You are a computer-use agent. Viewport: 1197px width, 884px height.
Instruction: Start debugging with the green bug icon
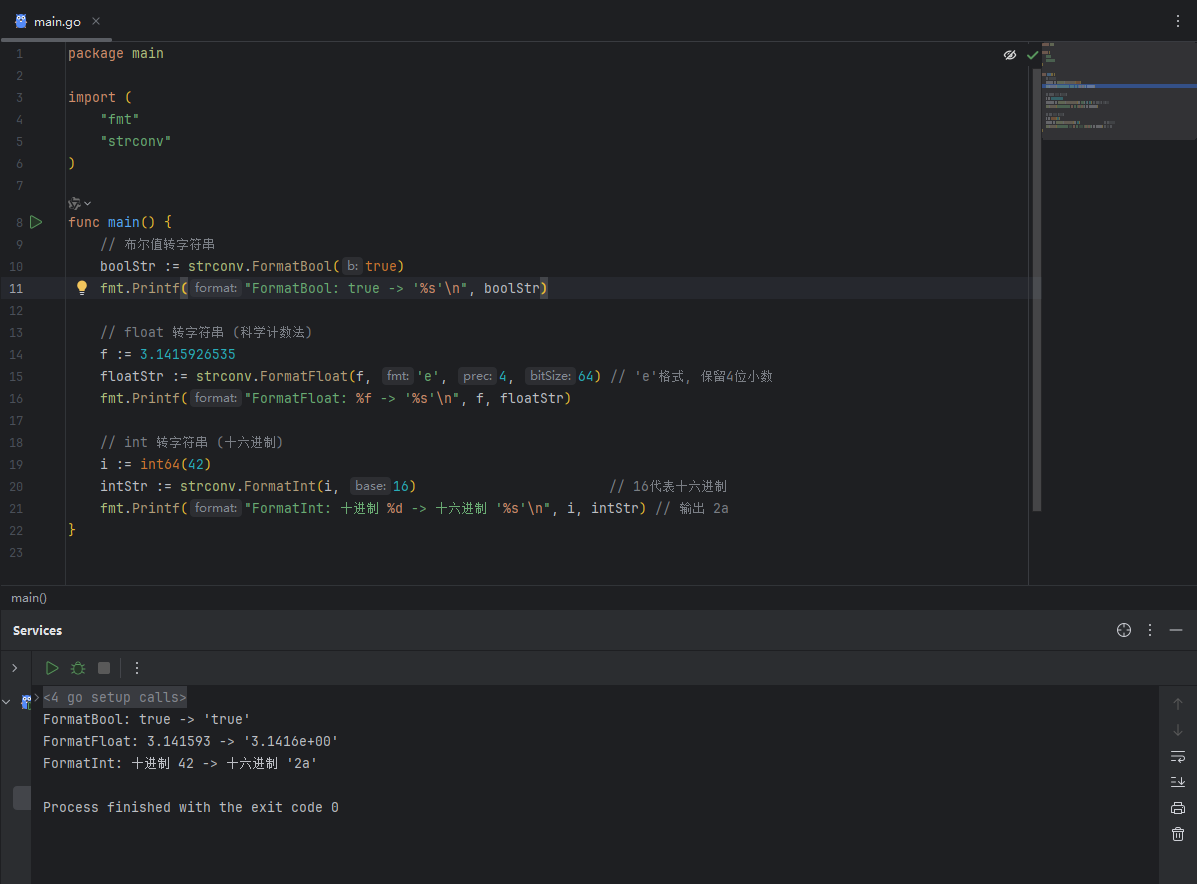(78, 668)
